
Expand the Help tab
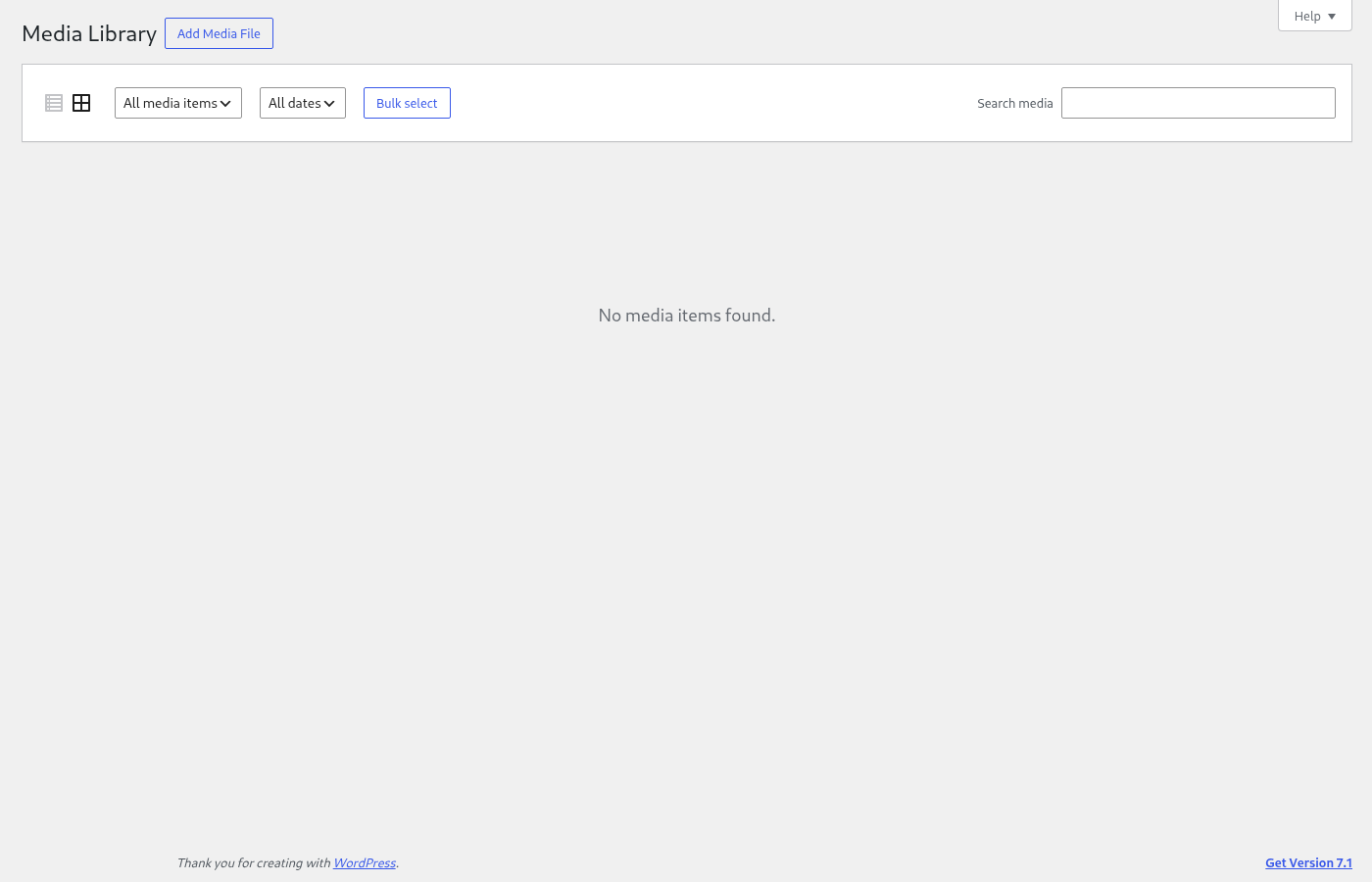coord(1315,16)
